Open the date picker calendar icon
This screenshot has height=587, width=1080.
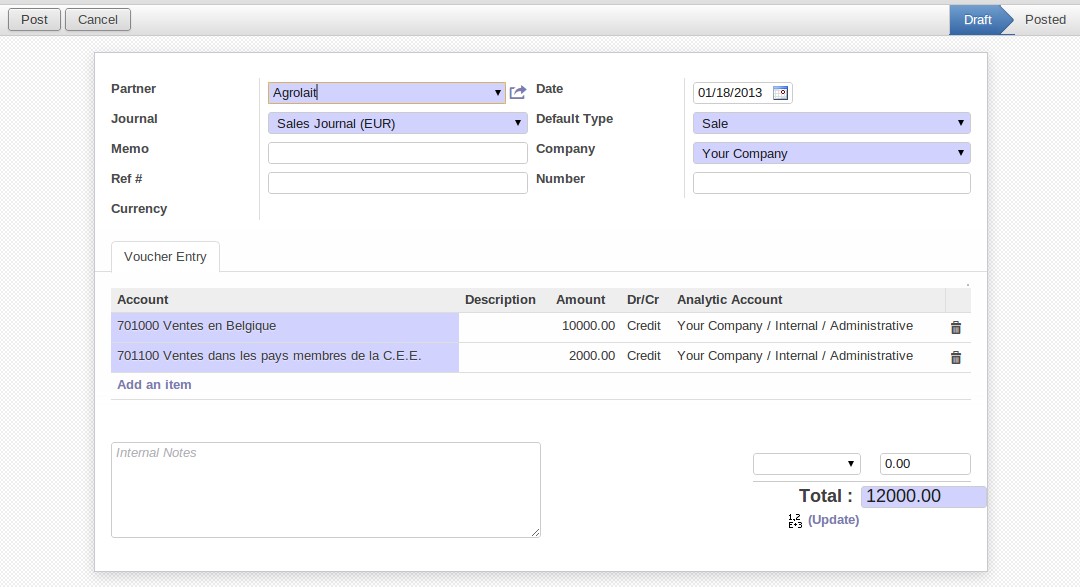tap(781, 93)
